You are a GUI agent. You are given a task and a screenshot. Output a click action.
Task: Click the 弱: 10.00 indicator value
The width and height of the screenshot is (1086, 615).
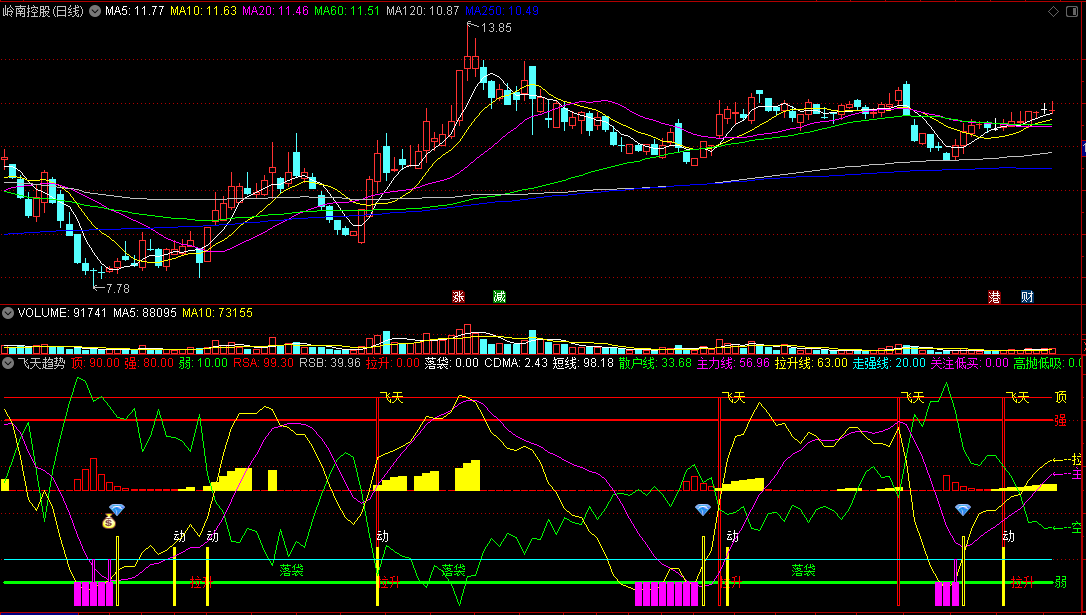(203, 363)
